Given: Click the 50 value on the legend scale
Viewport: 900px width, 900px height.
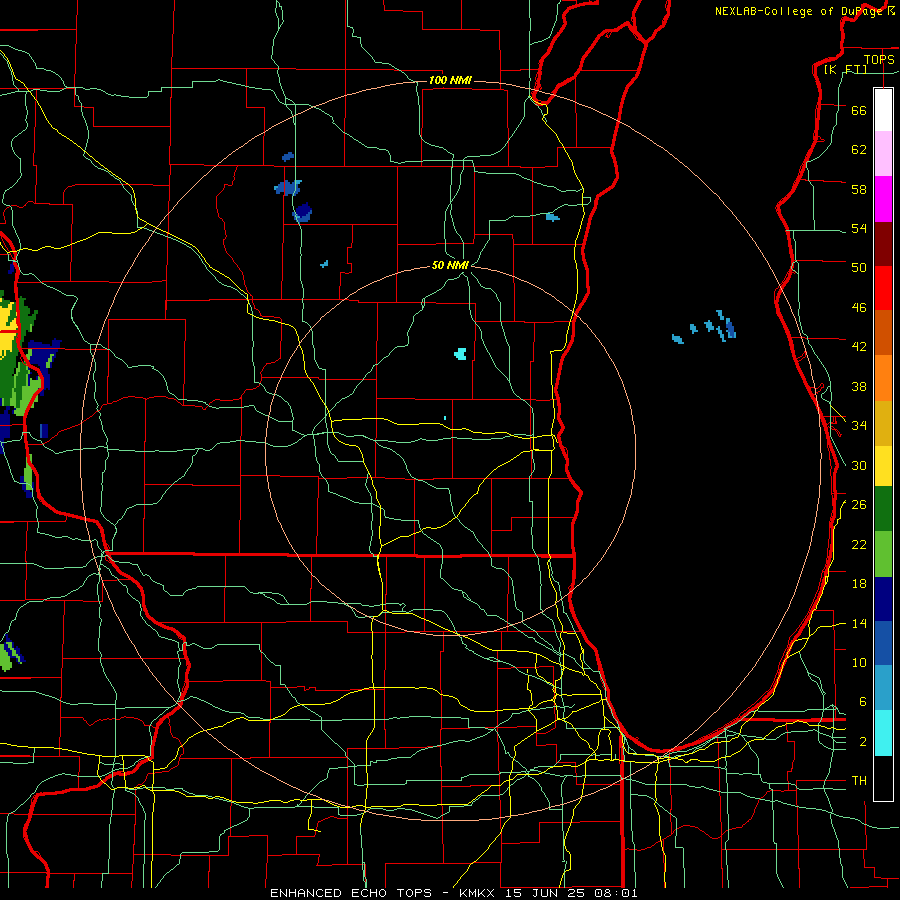Looking at the screenshot, I should pyautogui.click(x=859, y=268).
